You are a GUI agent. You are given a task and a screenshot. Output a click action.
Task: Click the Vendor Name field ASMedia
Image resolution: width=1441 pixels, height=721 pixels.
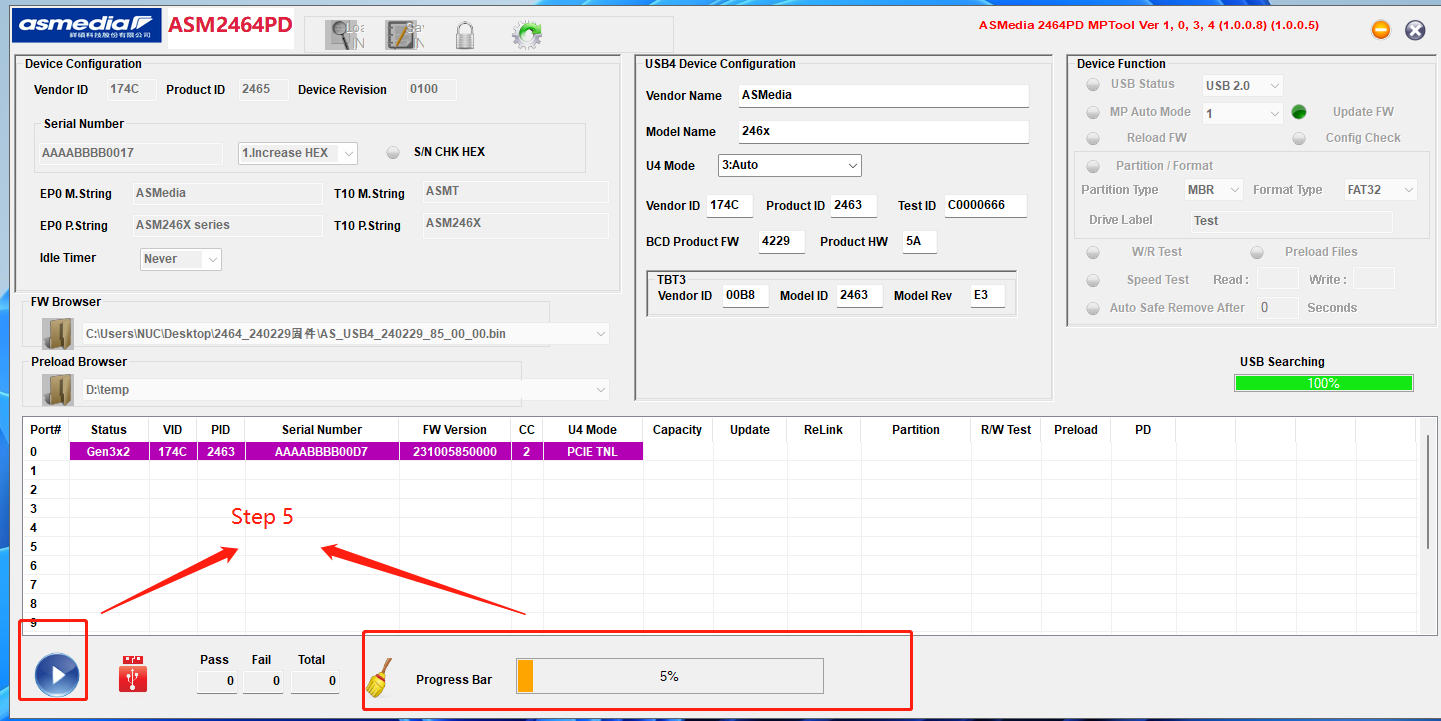(x=884, y=96)
